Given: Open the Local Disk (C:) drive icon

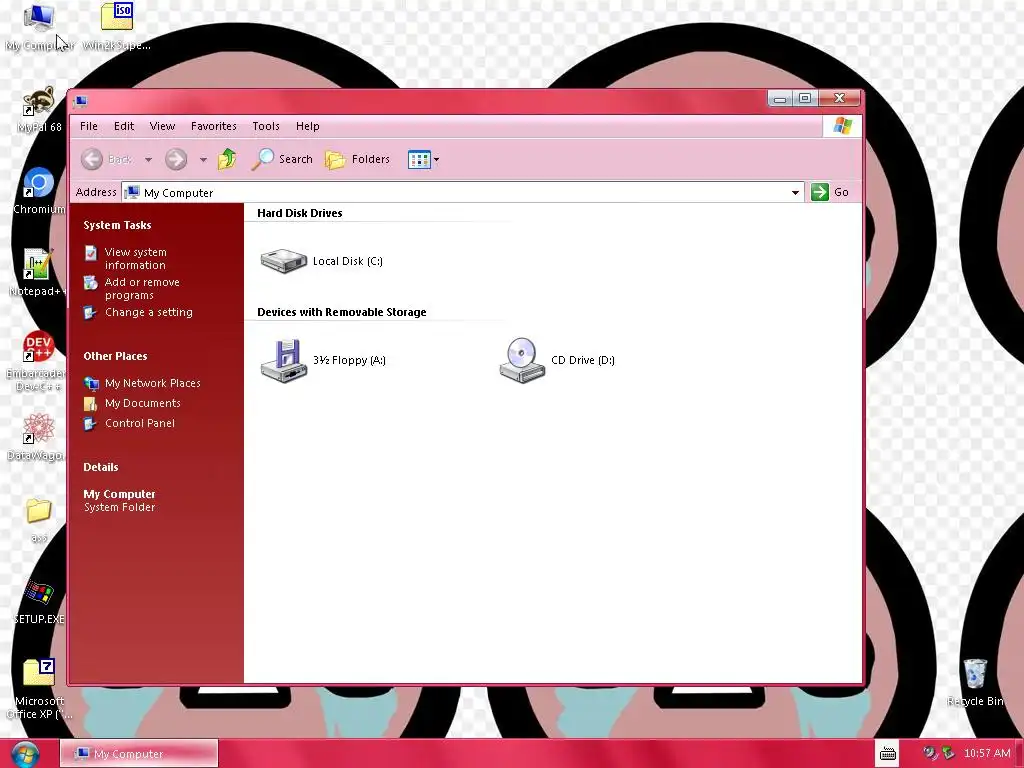Looking at the screenshot, I should pos(283,261).
